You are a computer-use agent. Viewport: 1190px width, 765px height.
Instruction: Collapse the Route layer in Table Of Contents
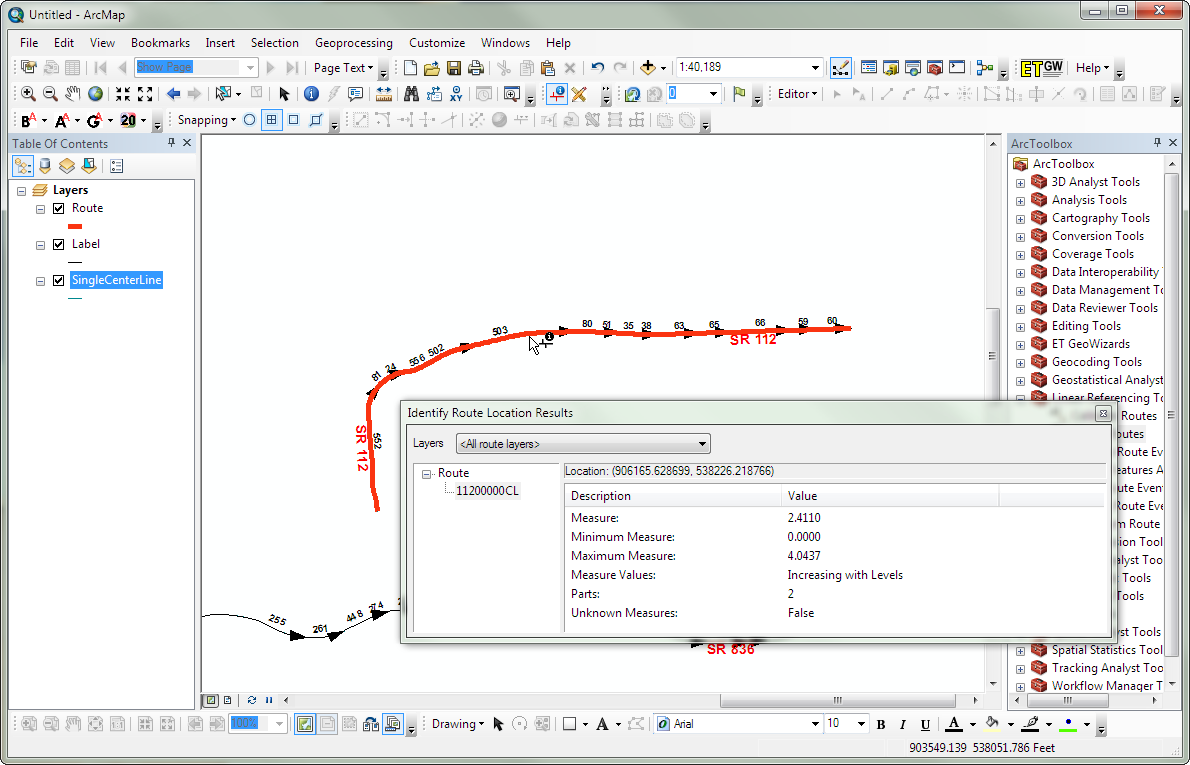(x=41, y=209)
